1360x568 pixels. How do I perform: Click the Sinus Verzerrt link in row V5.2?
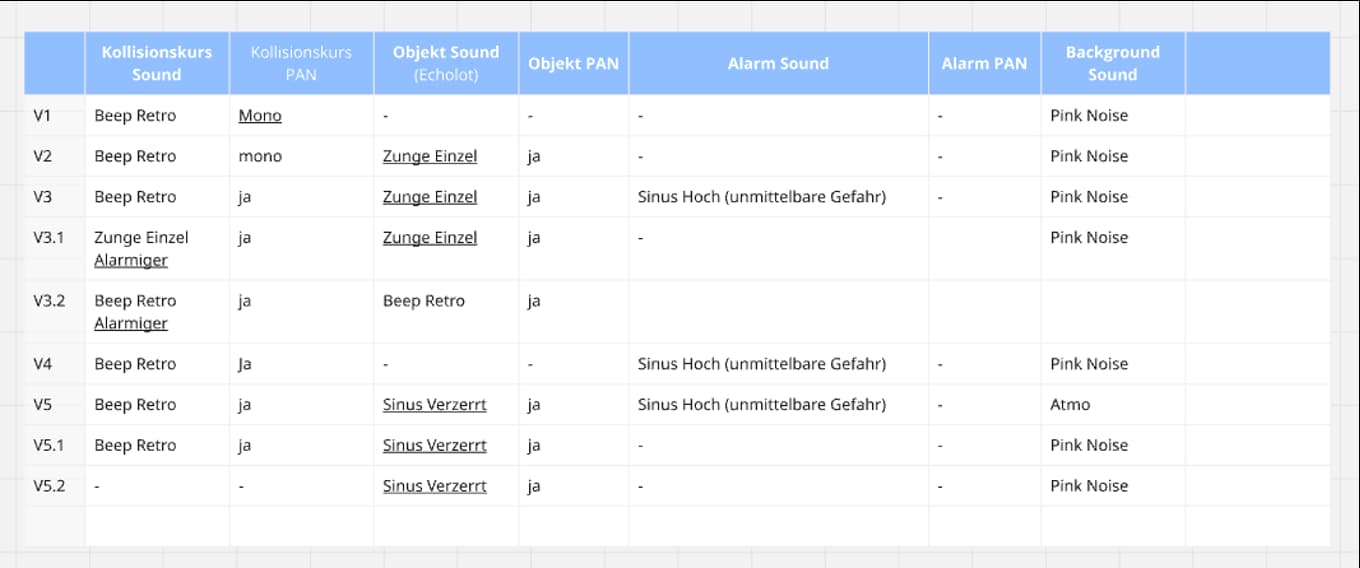tap(435, 486)
